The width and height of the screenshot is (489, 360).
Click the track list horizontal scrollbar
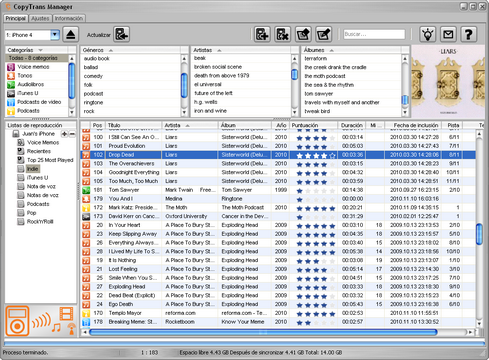[263, 332]
